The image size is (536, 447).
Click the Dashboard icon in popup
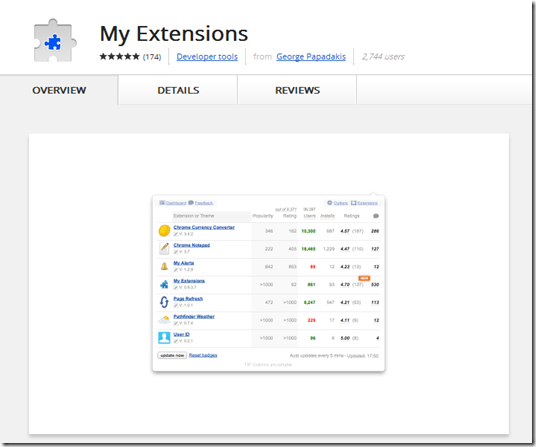162,203
